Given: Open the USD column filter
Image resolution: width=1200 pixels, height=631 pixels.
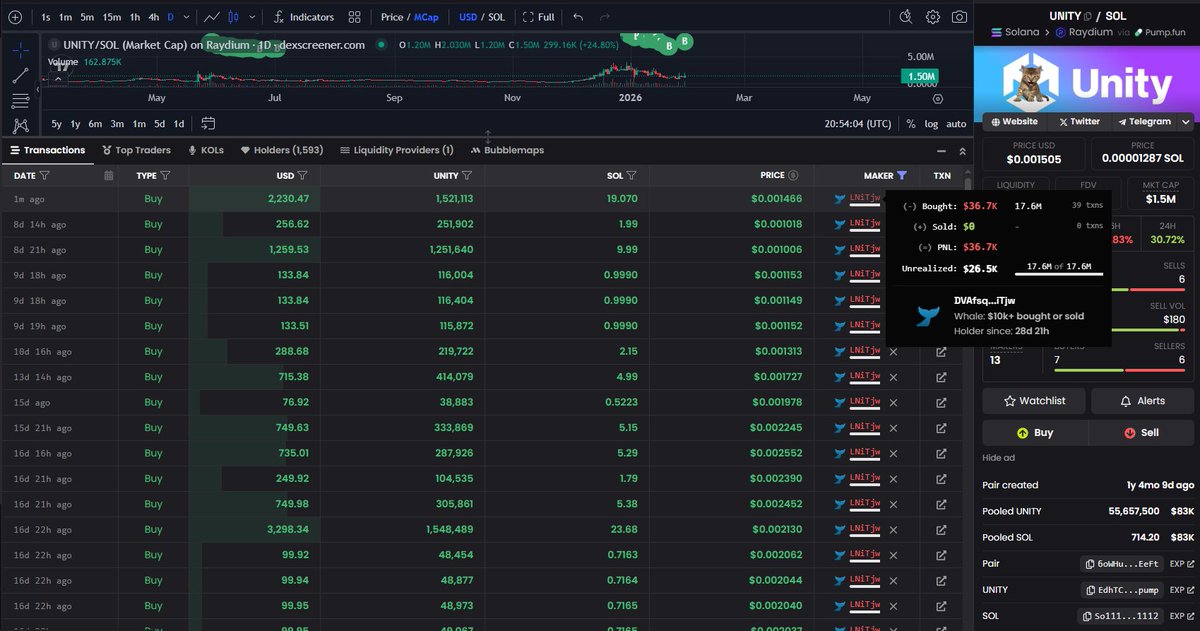Looking at the screenshot, I should [x=303, y=175].
